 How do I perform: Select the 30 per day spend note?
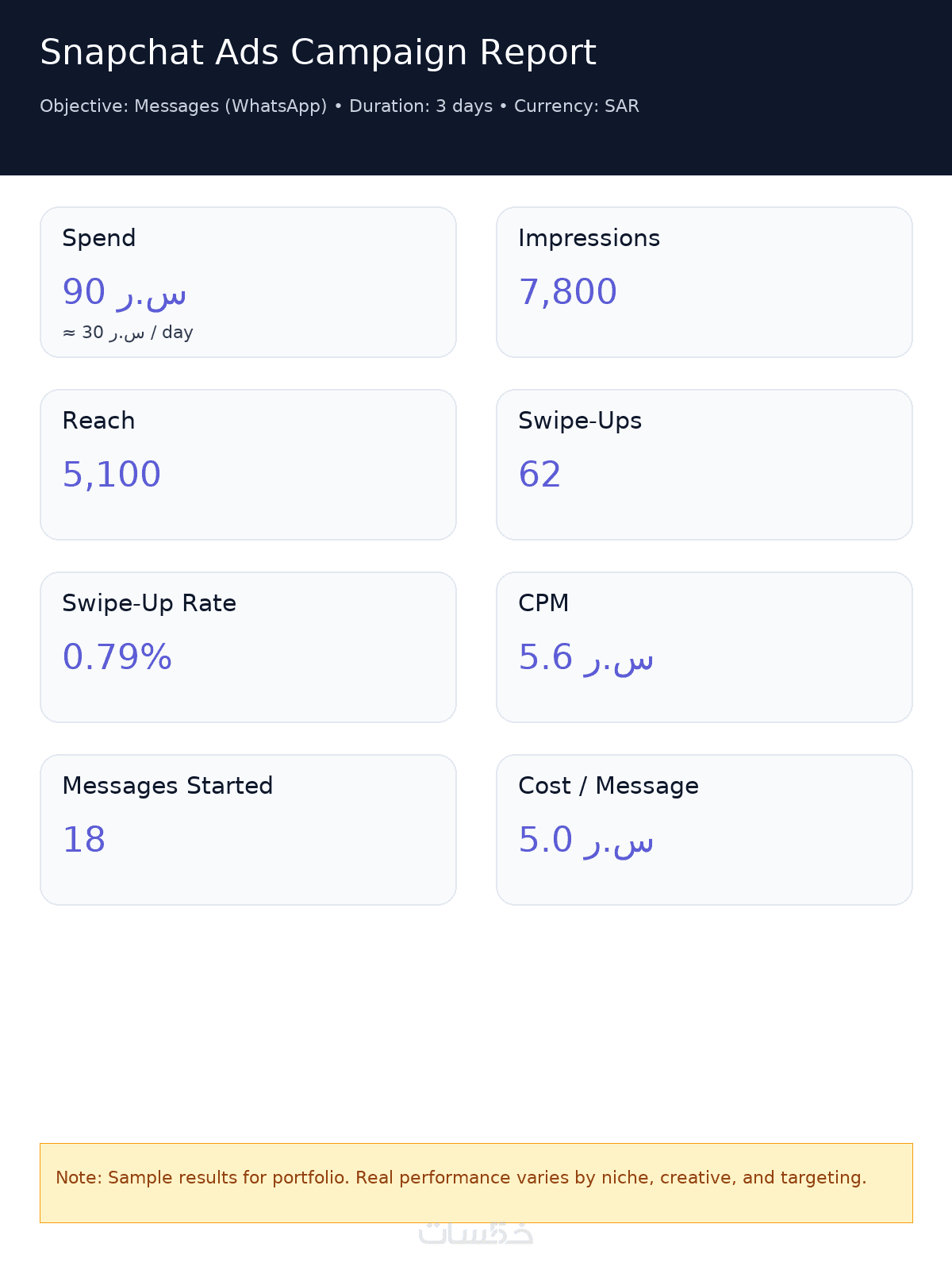128,333
